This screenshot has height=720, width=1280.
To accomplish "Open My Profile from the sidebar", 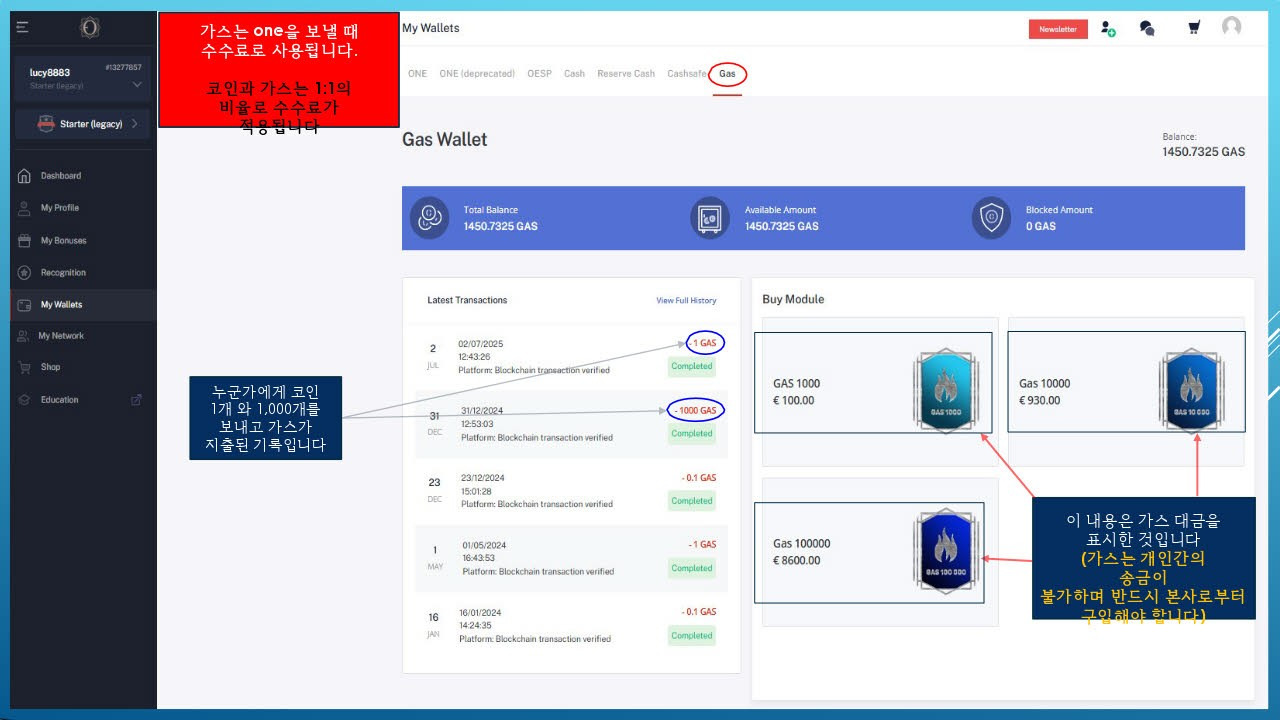I will coord(60,208).
